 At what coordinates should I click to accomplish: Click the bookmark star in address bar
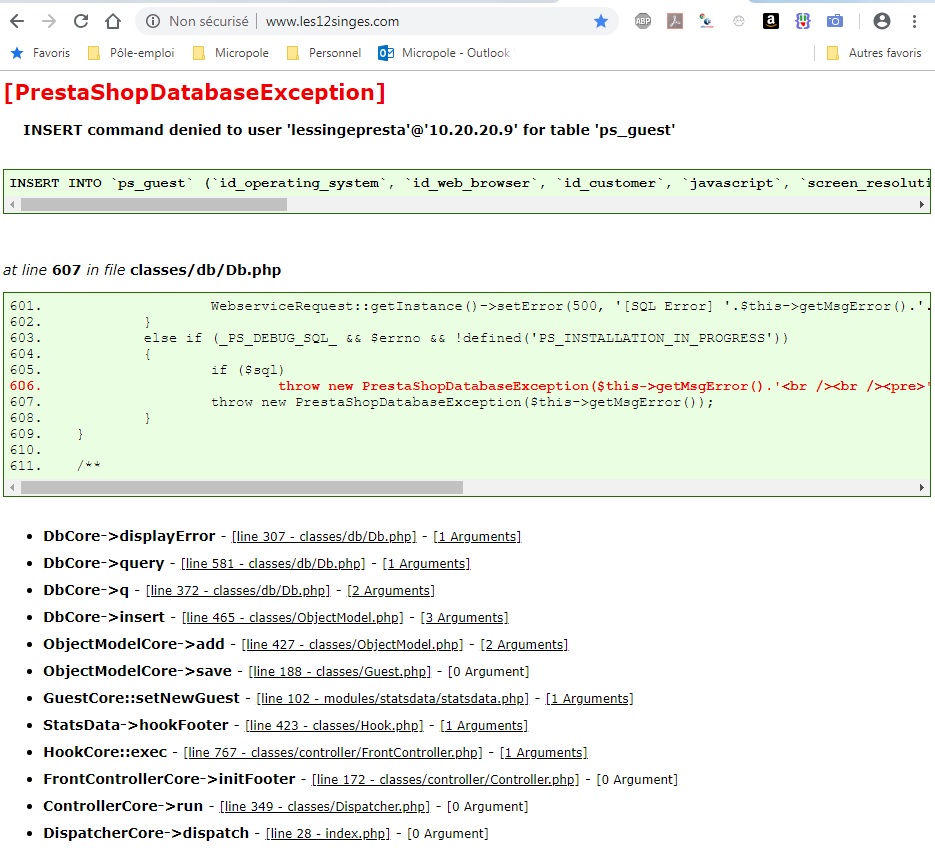click(601, 21)
